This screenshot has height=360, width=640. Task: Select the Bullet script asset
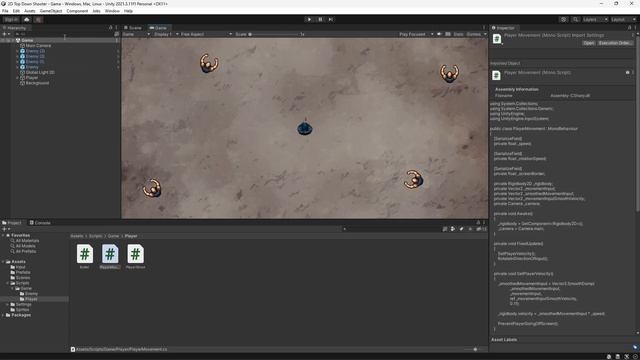[x=84, y=256]
